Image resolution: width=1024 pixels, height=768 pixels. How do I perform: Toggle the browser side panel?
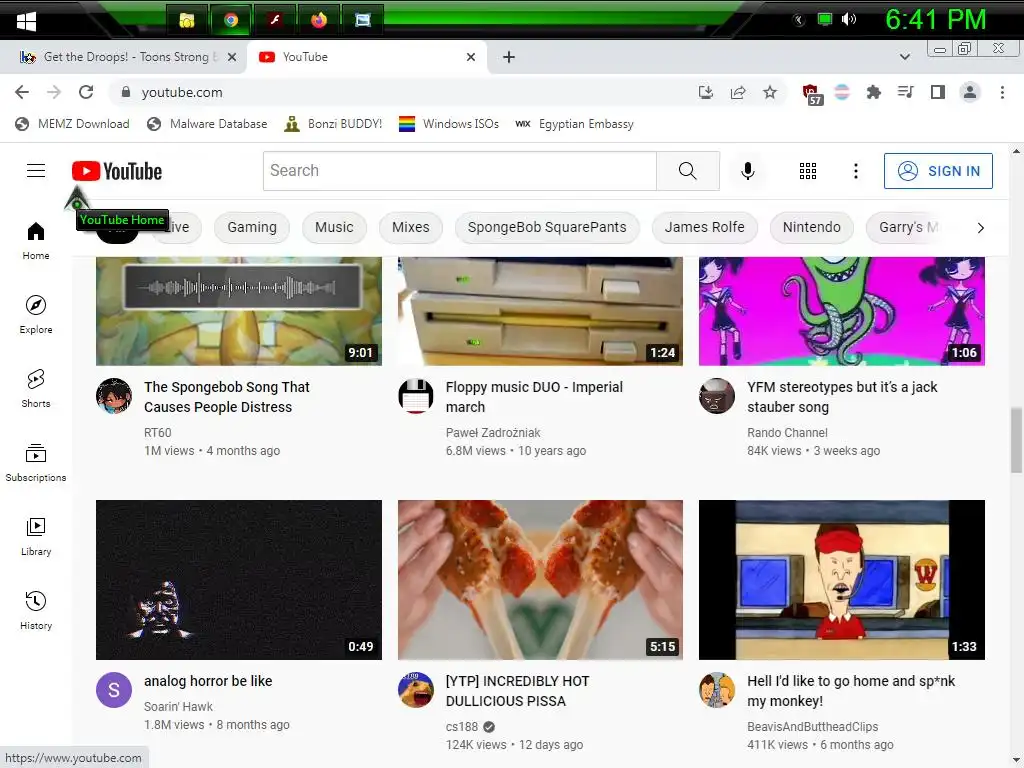[x=938, y=92]
